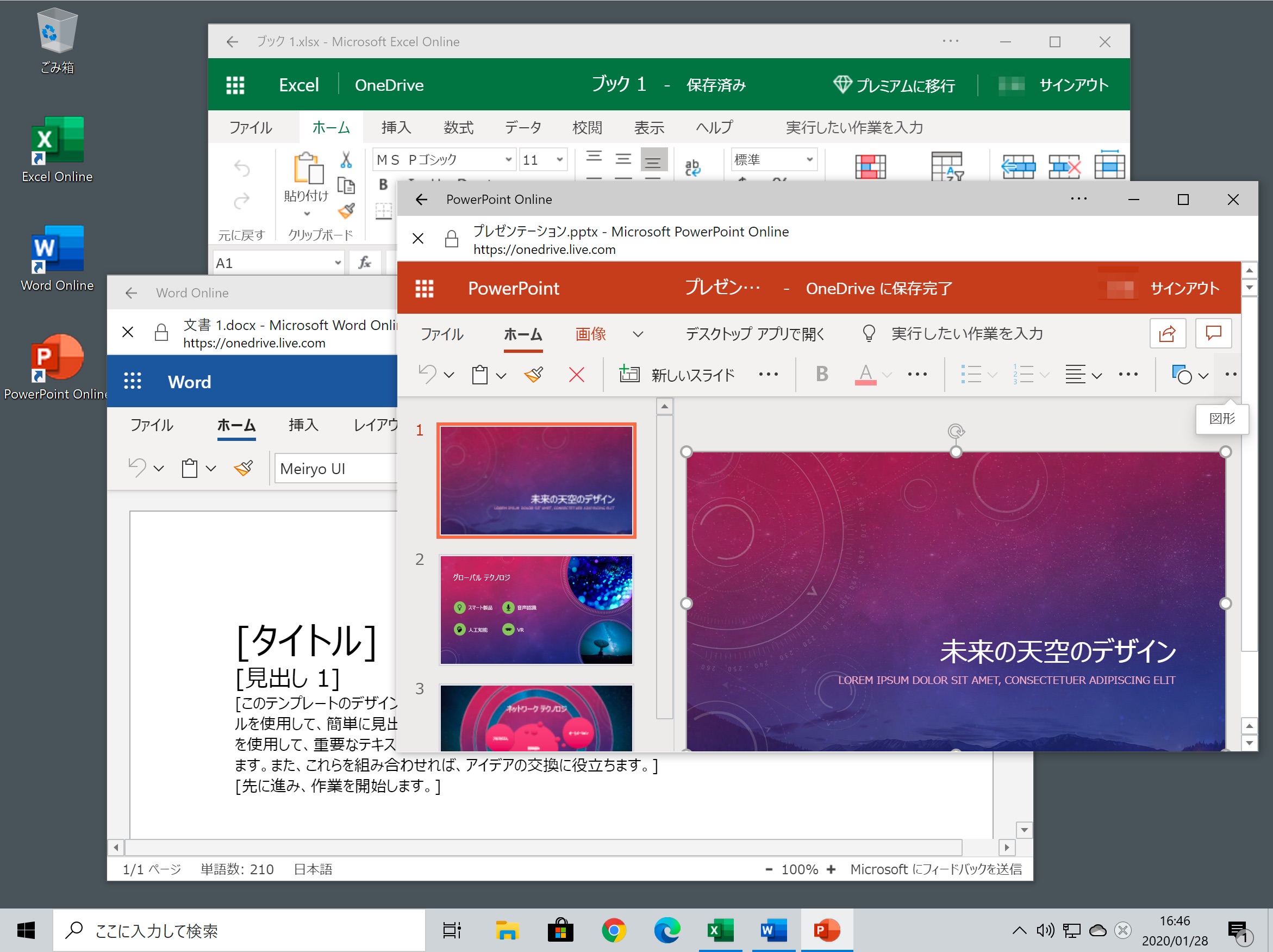Switch to the Excel データ tab

522,127
